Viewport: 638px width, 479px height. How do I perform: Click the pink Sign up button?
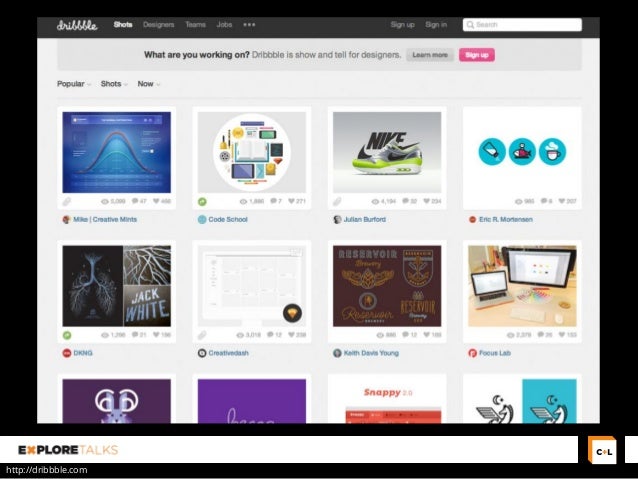pyautogui.click(x=477, y=55)
